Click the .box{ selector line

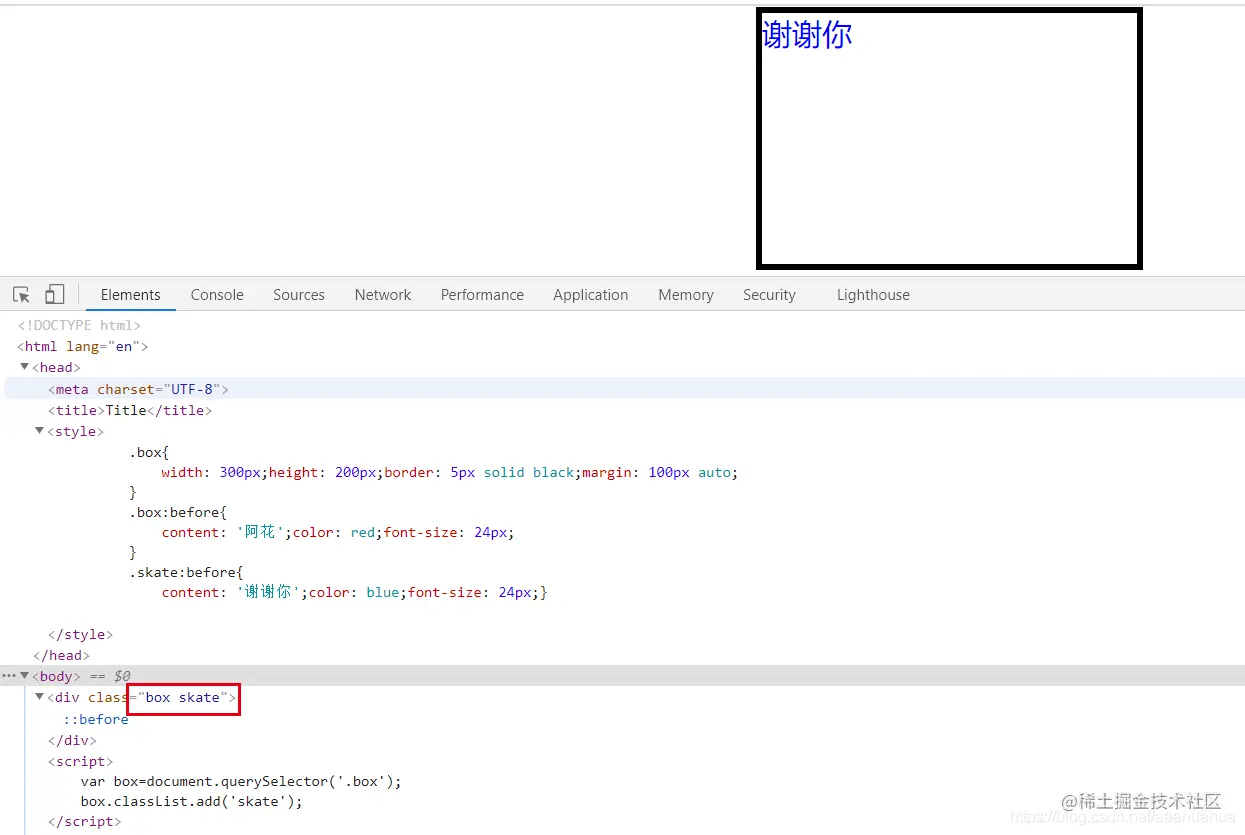149,452
